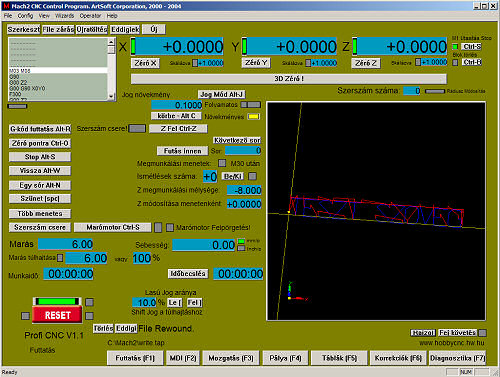Open the Mozgatás (F3) tab
This screenshot has height=377, width=500.
231,358
